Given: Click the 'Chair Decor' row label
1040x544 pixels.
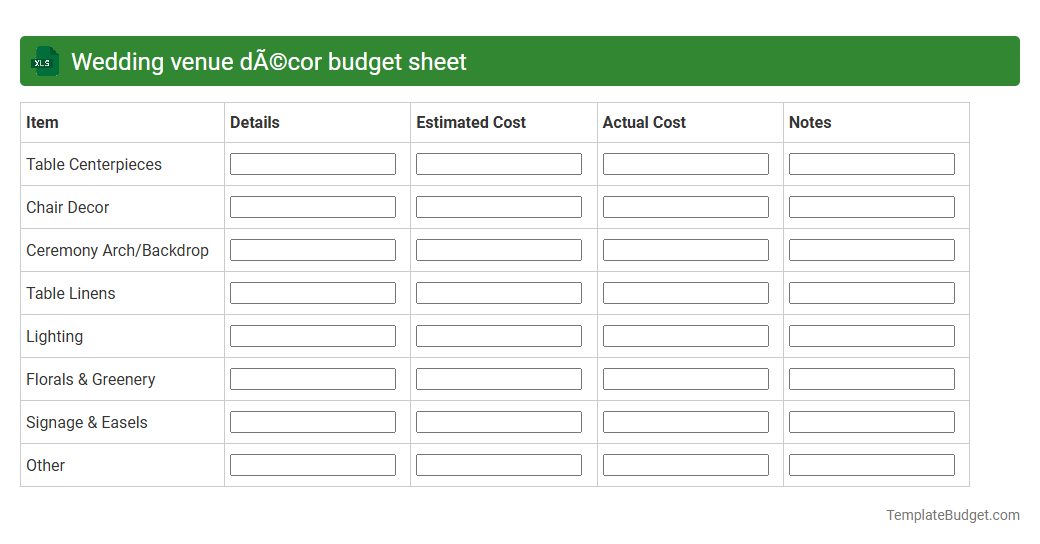Looking at the screenshot, I should (x=68, y=208).
